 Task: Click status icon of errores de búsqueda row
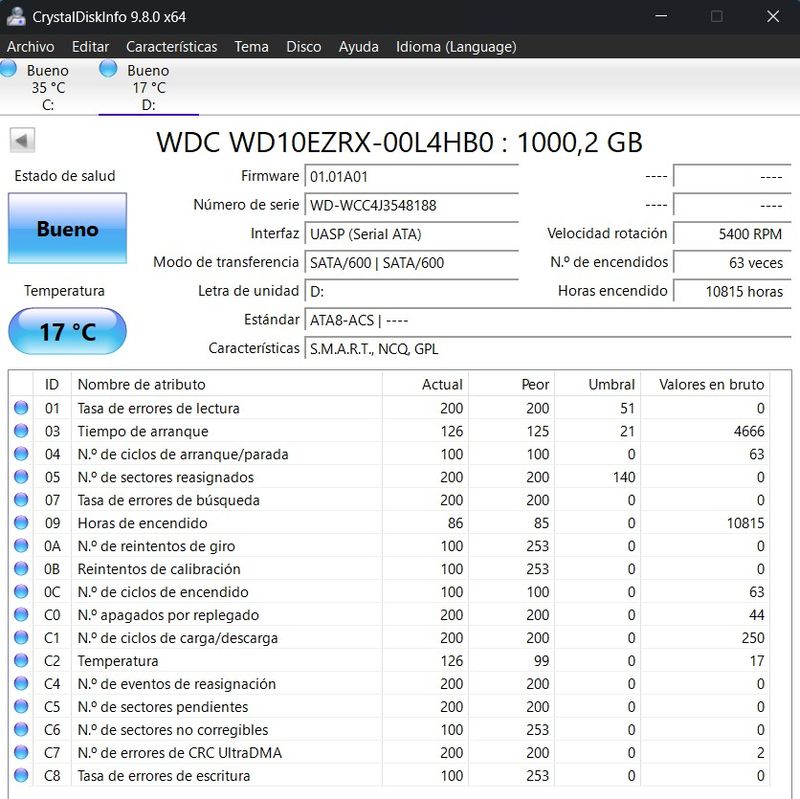[21, 500]
